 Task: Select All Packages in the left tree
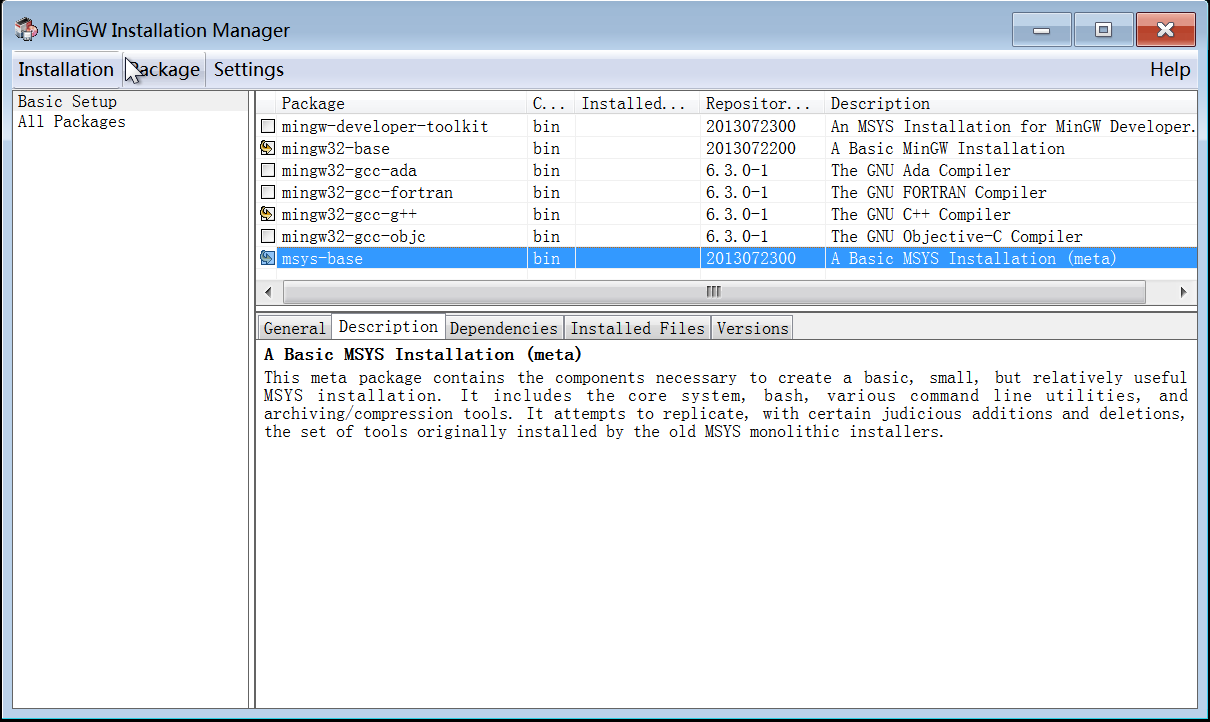click(72, 122)
